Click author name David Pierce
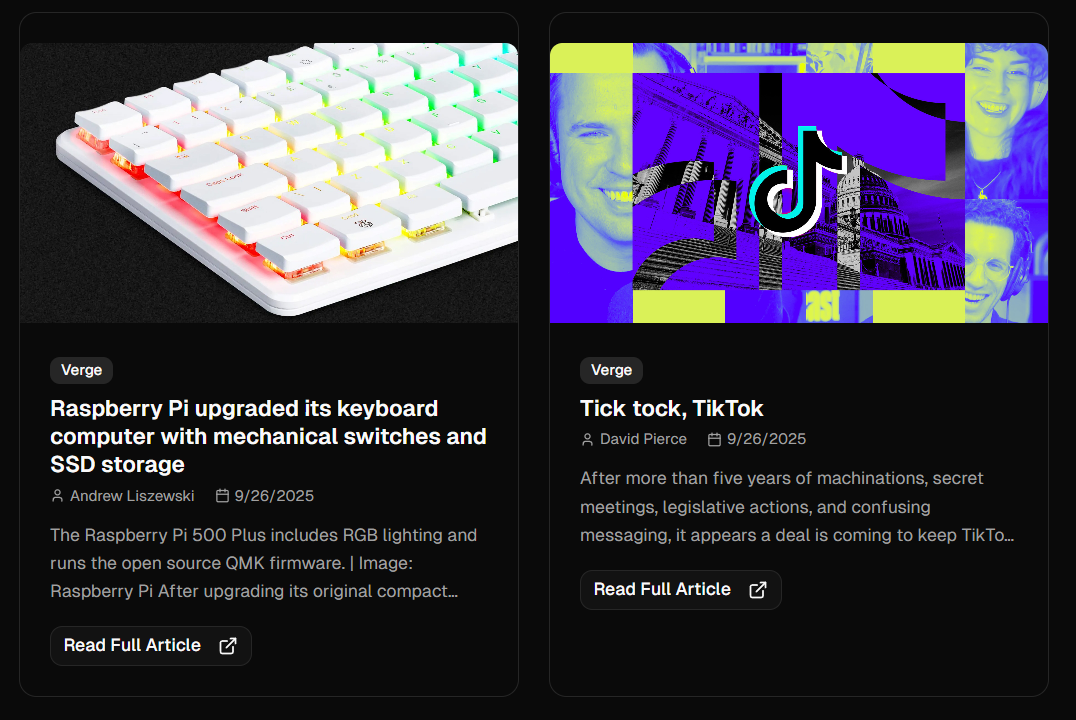 point(643,439)
